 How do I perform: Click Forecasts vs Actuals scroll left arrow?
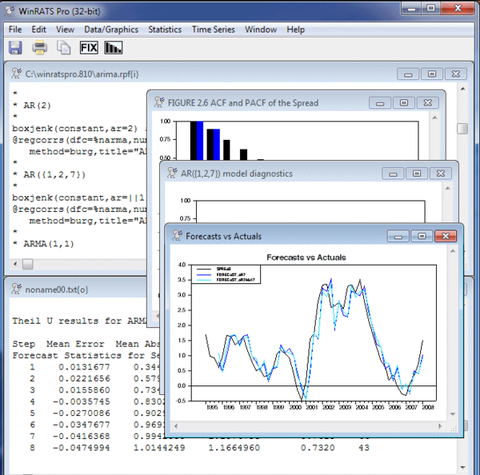point(176,426)
